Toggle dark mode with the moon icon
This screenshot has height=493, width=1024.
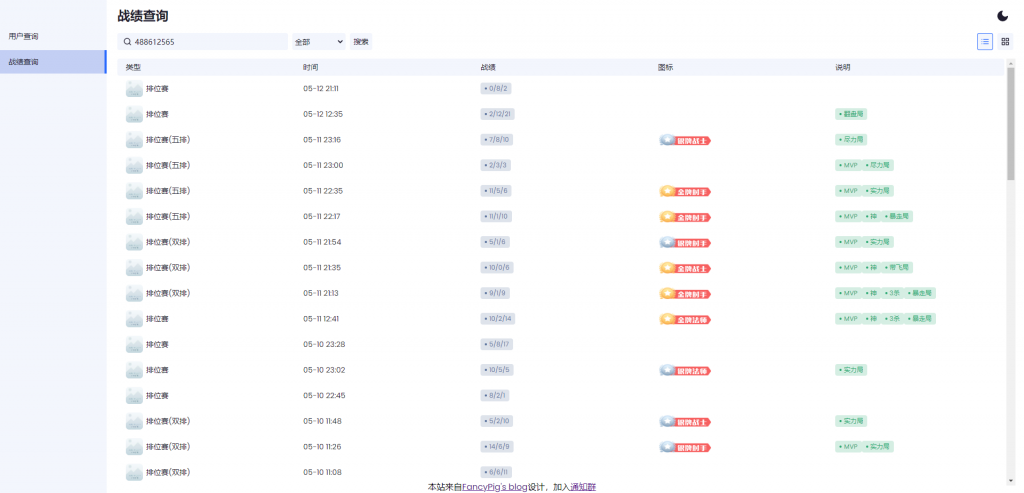[x=1002, y=16]
